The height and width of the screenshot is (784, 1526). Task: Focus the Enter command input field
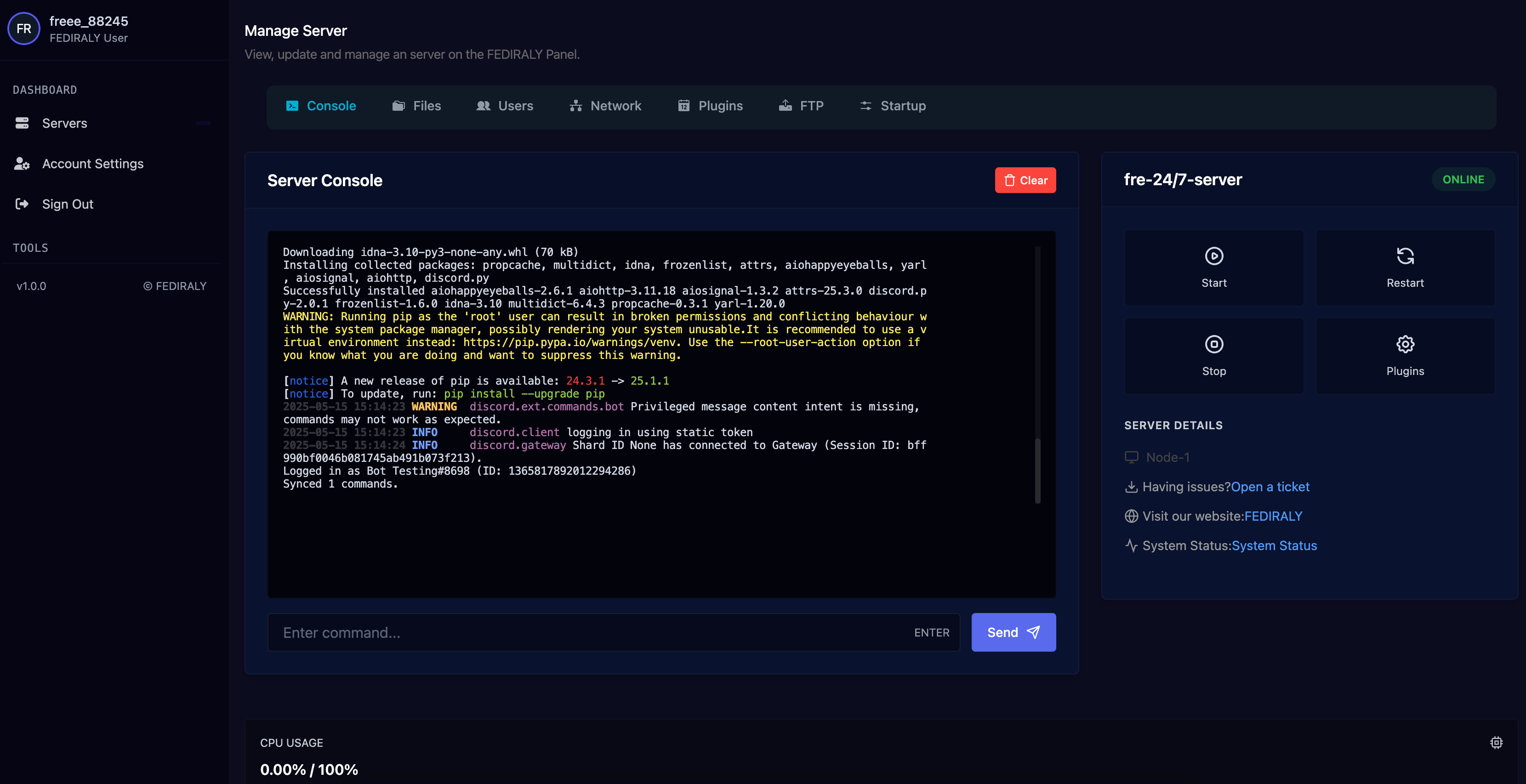tap(614, 632)
